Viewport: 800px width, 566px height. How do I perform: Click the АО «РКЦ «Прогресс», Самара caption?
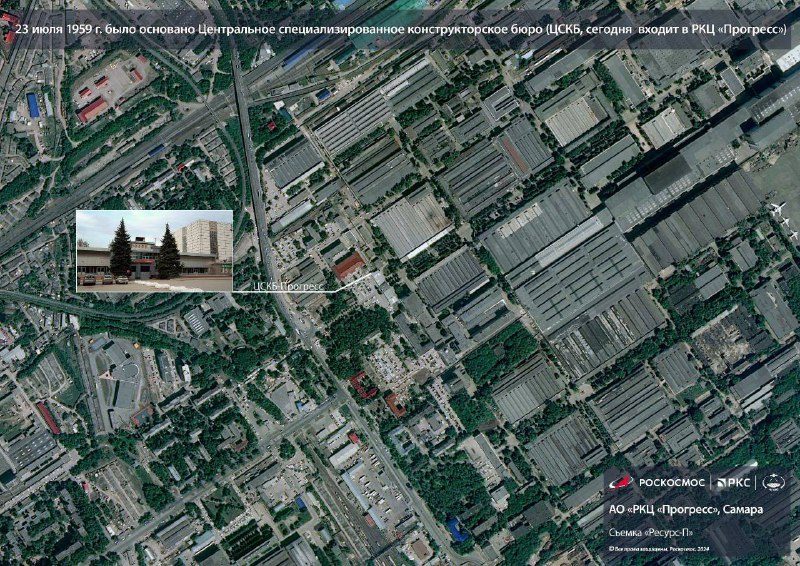pos(686,510)
